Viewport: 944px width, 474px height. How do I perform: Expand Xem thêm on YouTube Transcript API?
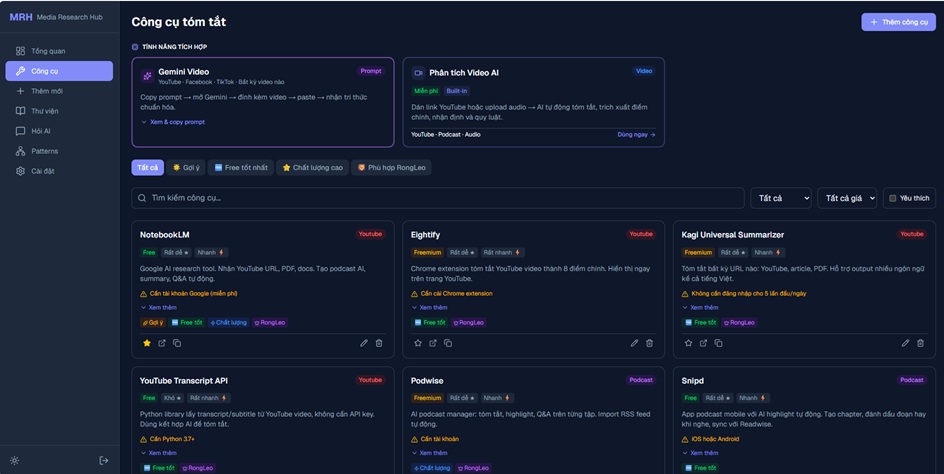159,453
